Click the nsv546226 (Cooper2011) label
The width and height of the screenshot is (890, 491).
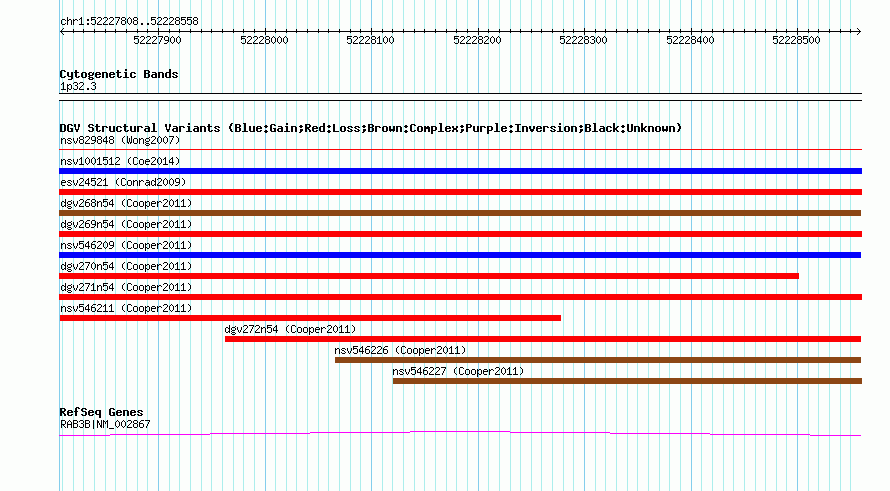point(400,350)
